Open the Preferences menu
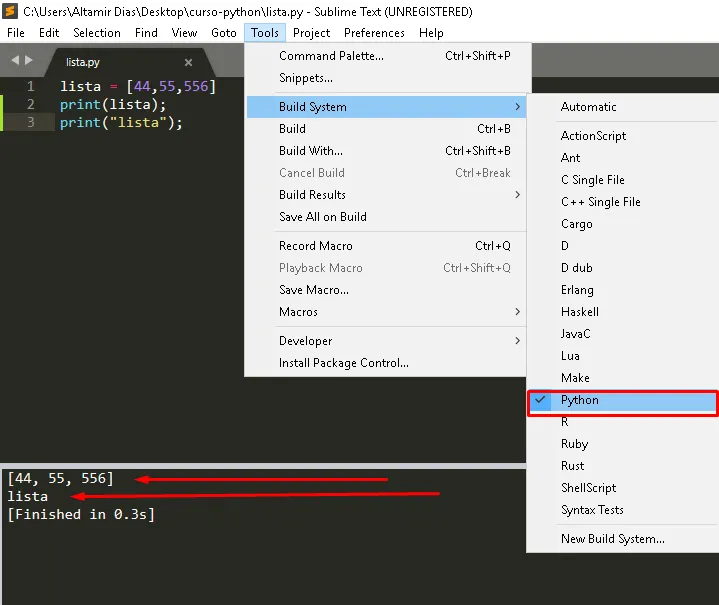This screenshot has width=719, height=605. (374, 33)
